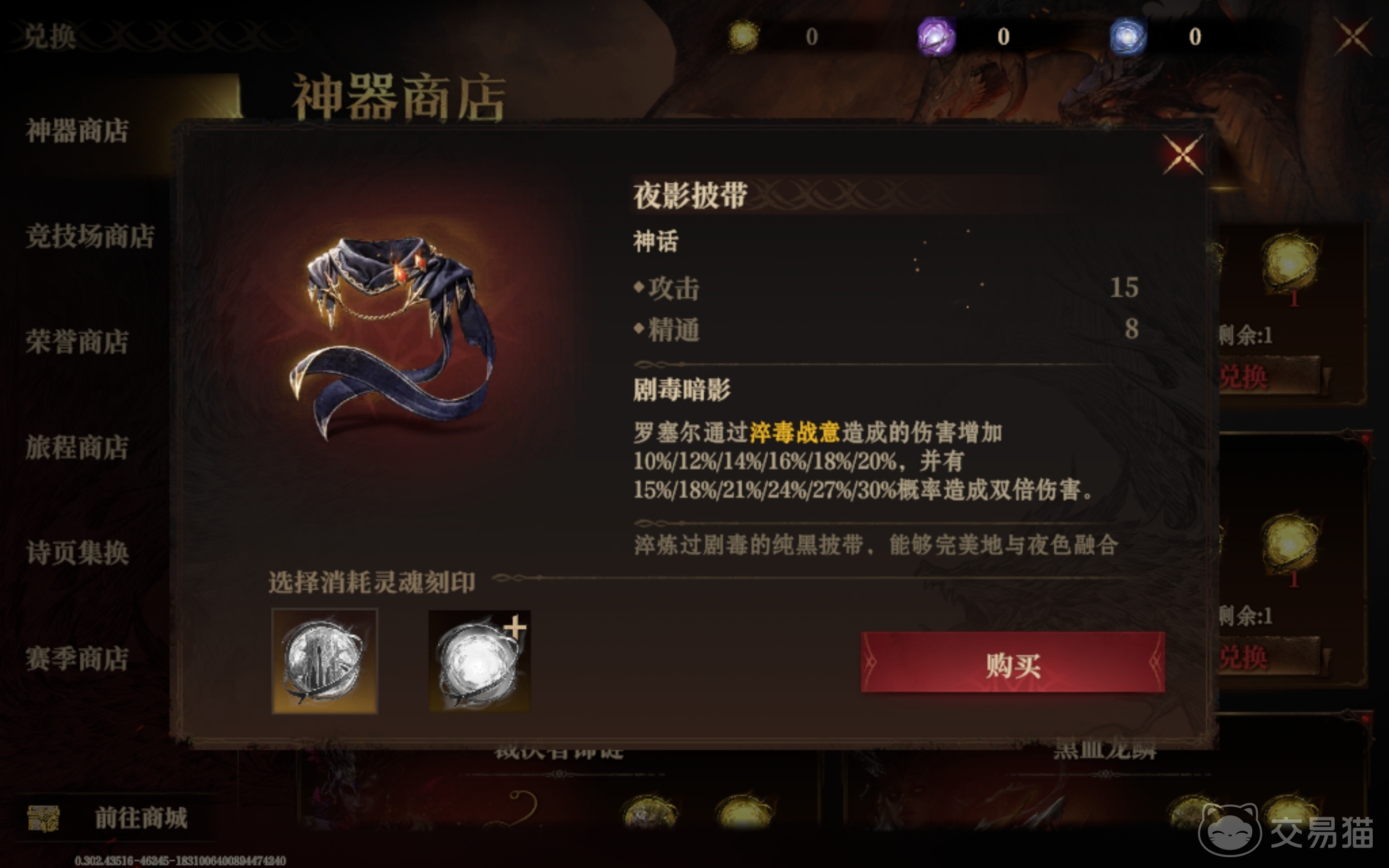Go to the mall via 前往商城

click(141, 818)
